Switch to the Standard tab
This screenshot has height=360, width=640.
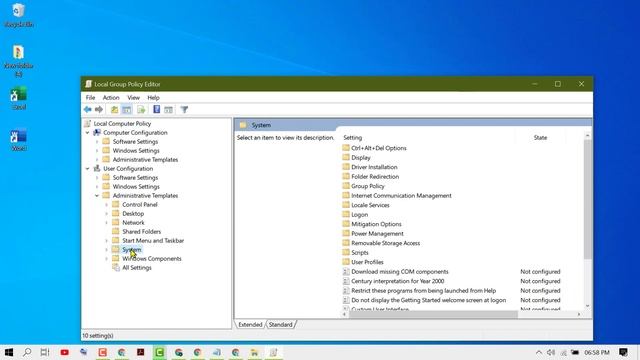(280, 324)
